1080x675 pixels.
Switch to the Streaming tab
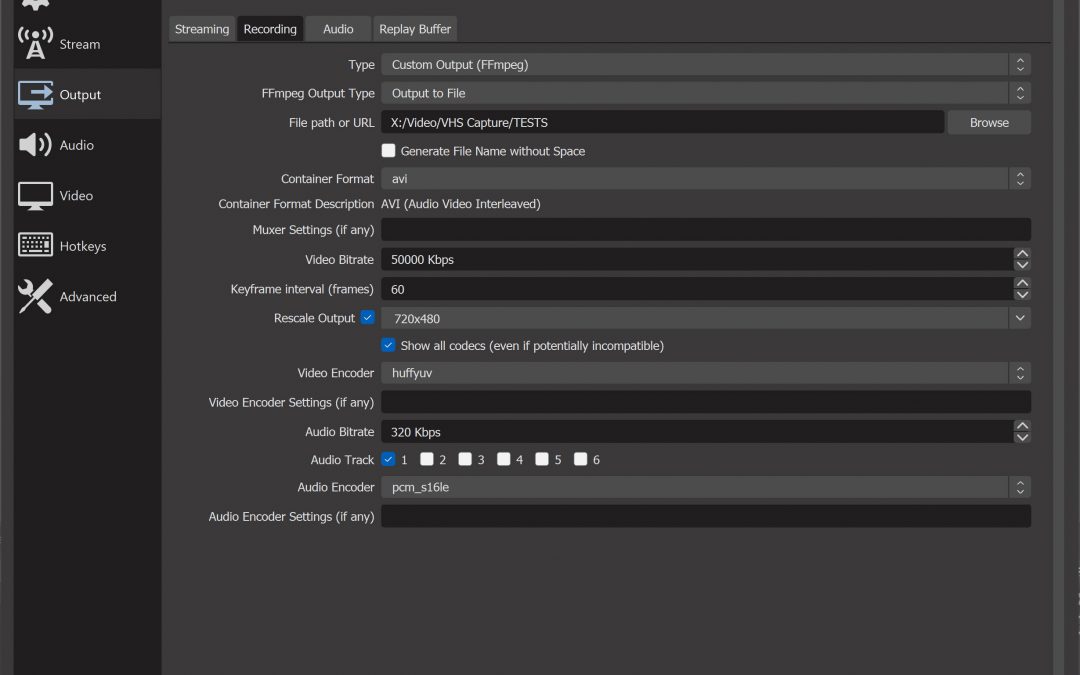[x=202, y=29]
